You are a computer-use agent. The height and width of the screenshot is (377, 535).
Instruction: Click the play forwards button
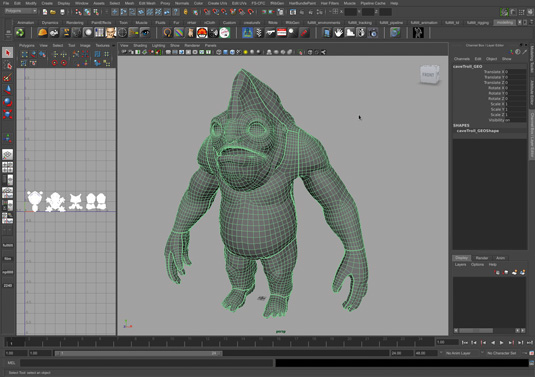point(502,343)
